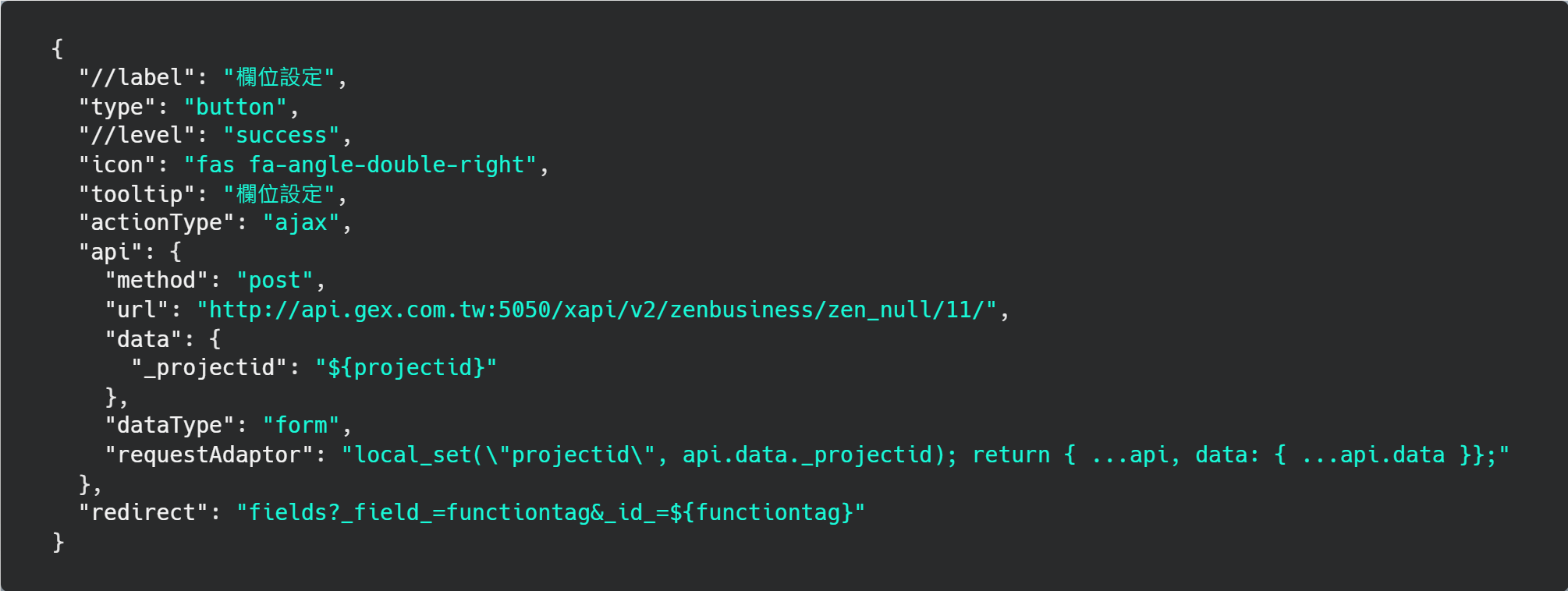The image size is (1568, 591).
Task: Click the "tooltip" key
Action: 137,193
